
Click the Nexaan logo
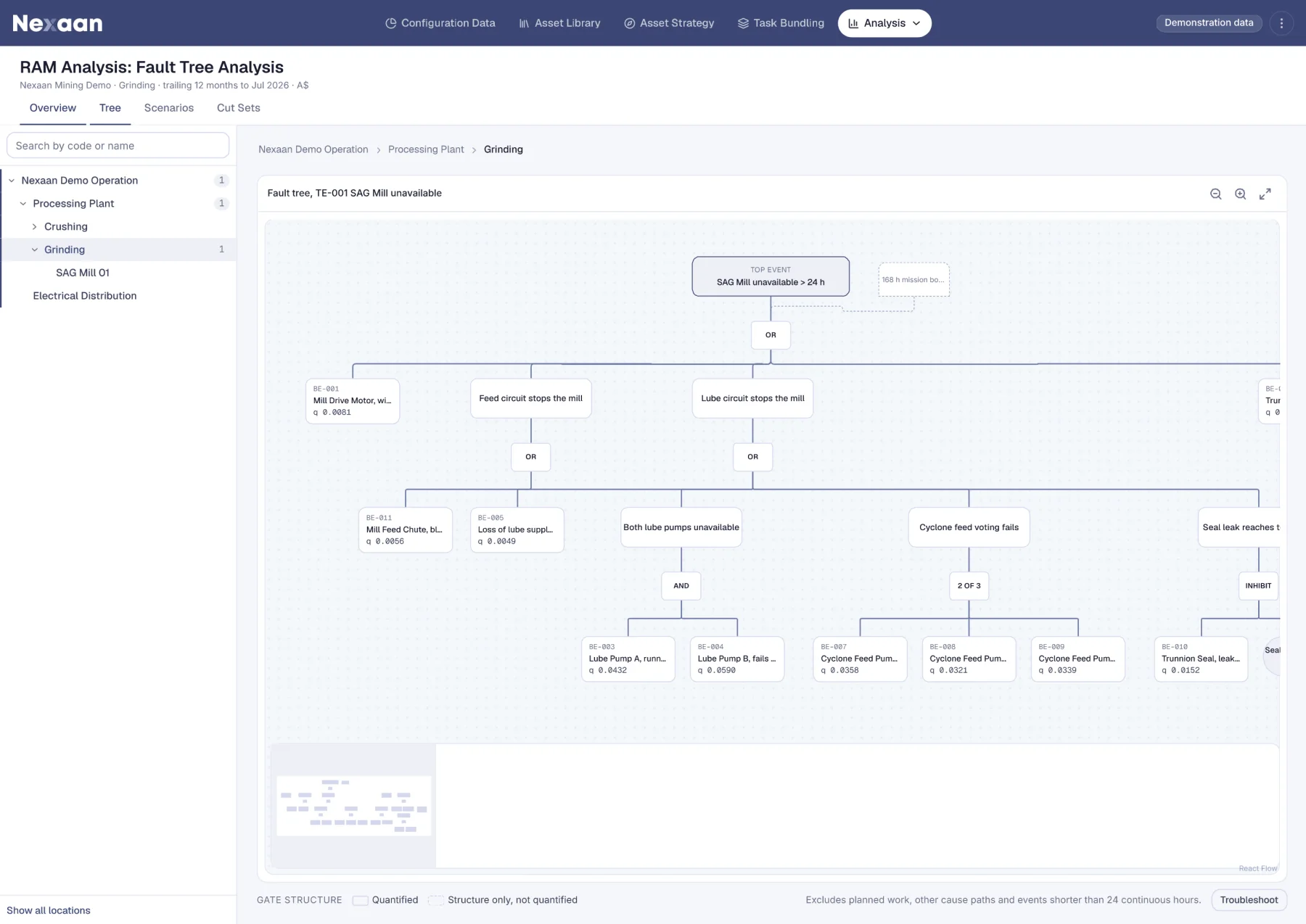pyautogui.click(x=57, y=23)
